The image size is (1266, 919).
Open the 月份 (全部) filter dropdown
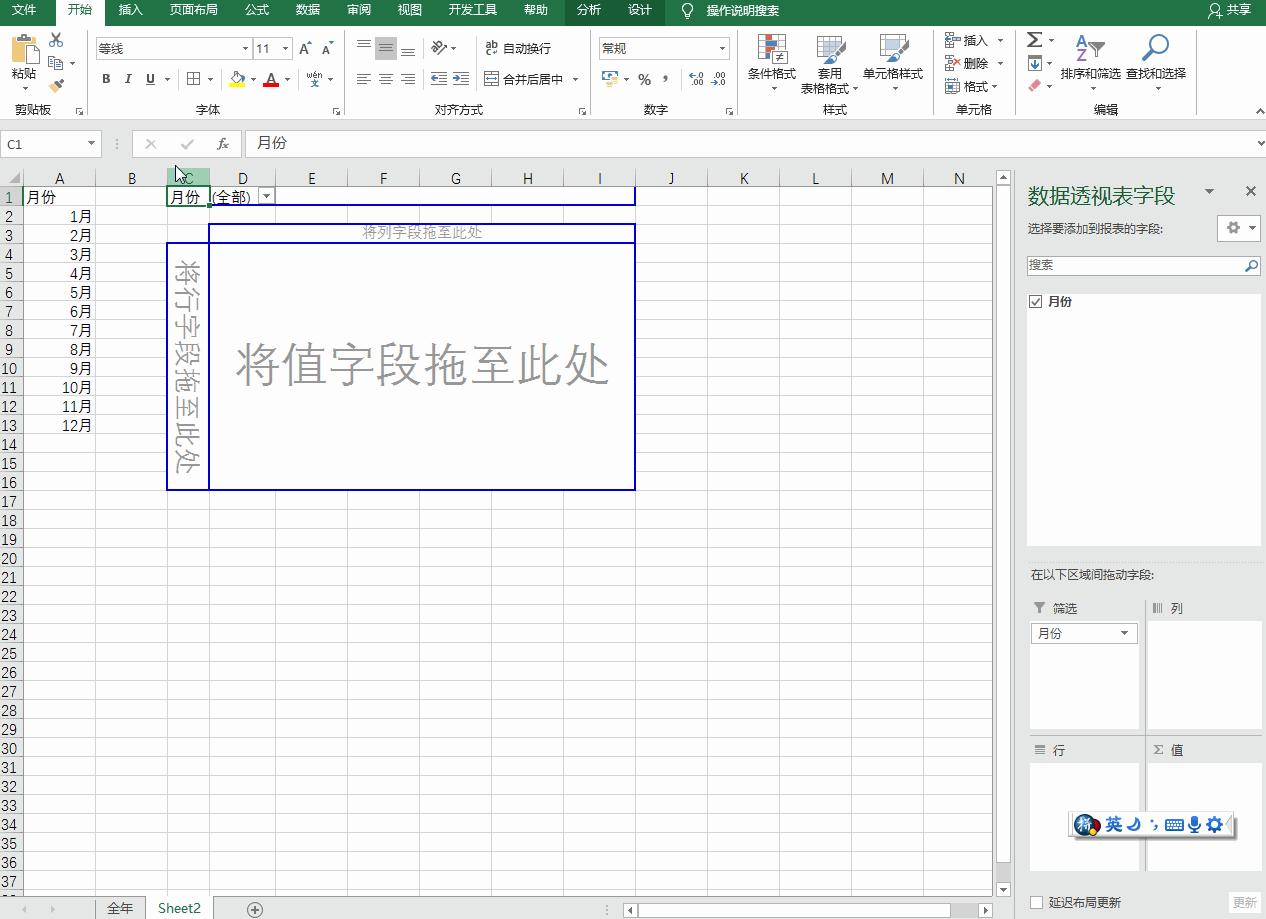265,196
